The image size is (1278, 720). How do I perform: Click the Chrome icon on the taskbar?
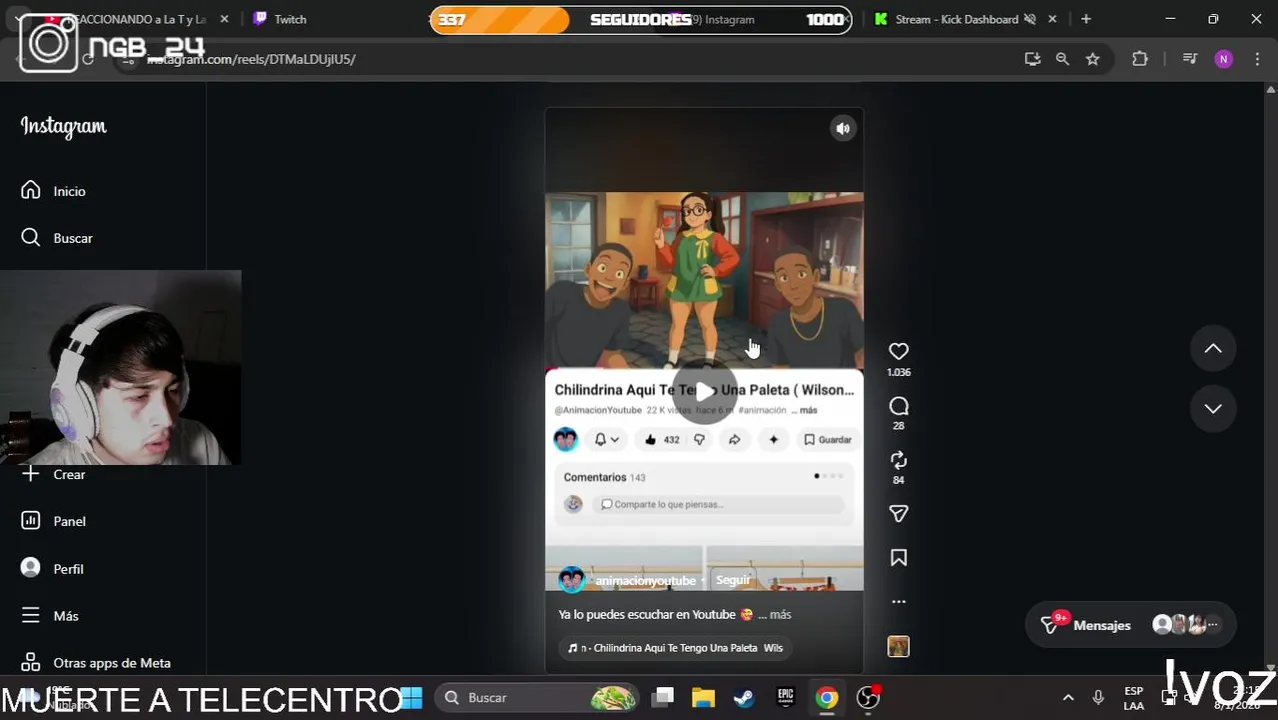826,697
